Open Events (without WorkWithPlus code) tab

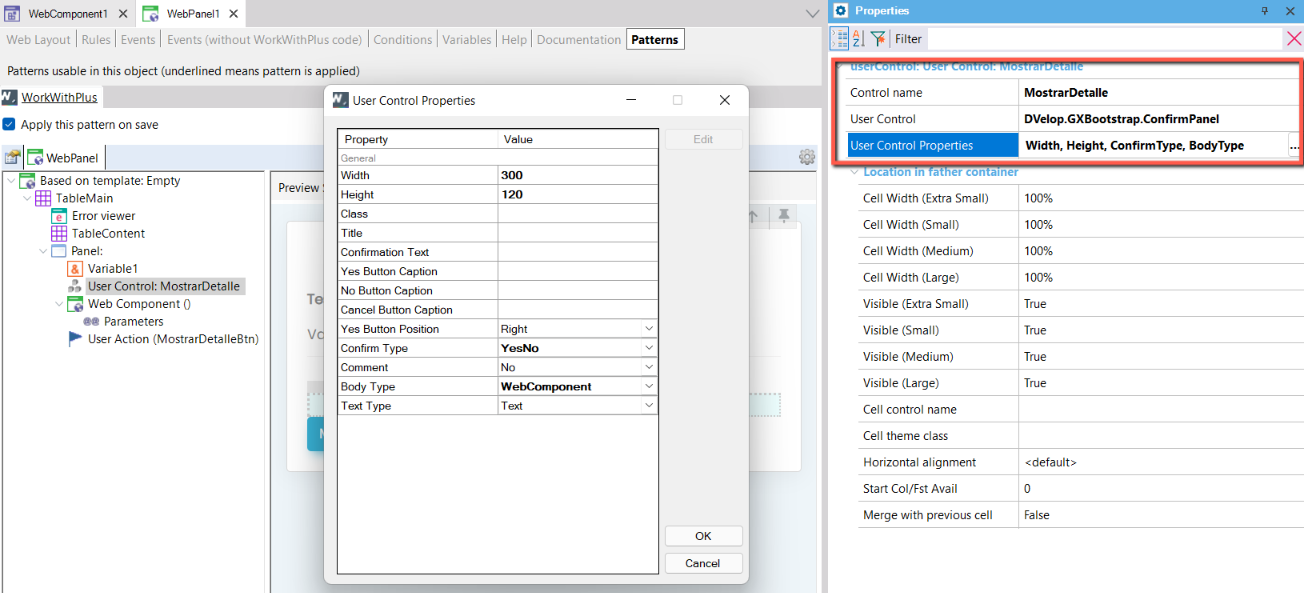pyautogui.click(x=264, y=40)
